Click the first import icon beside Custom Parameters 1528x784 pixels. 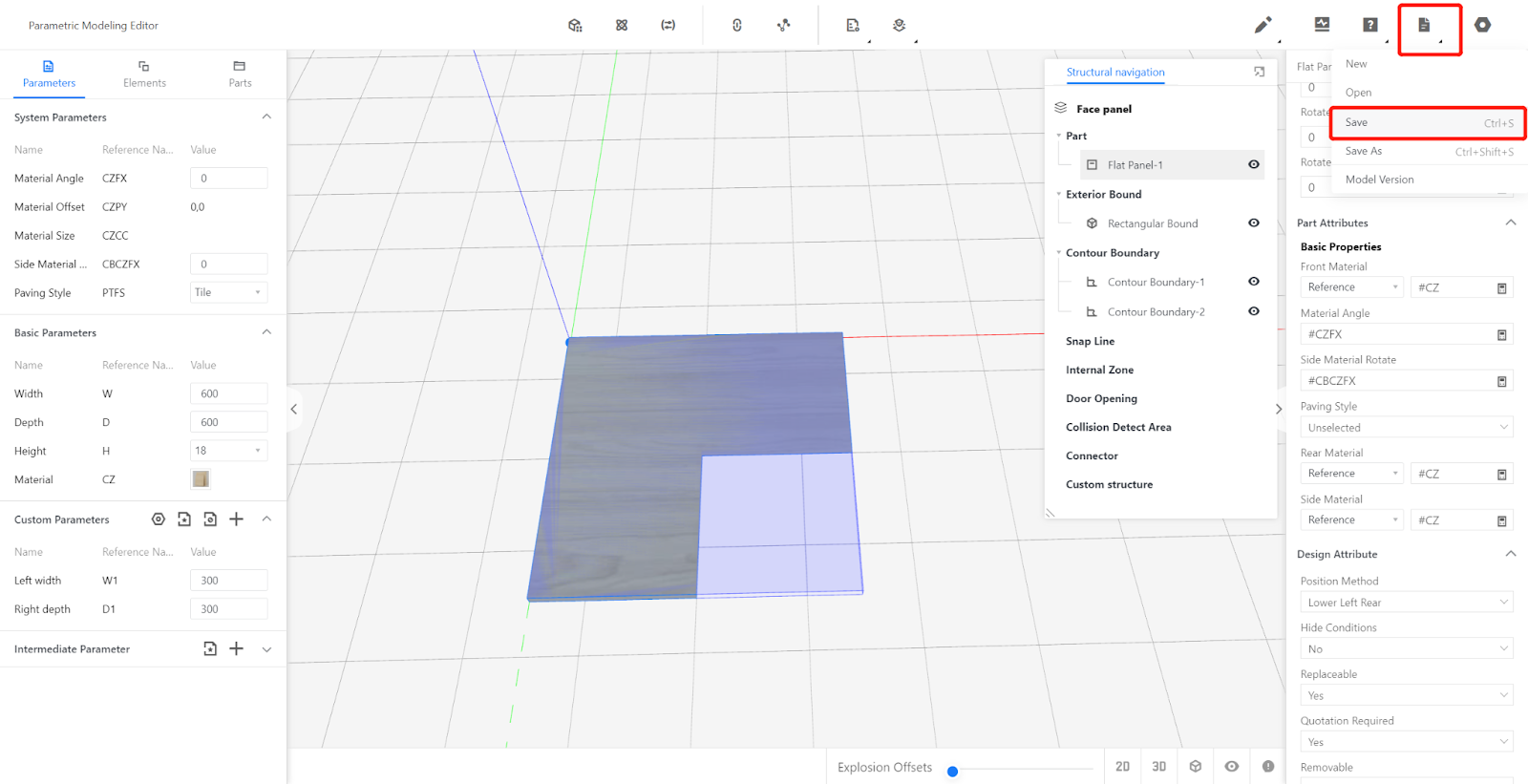(184, 519)
